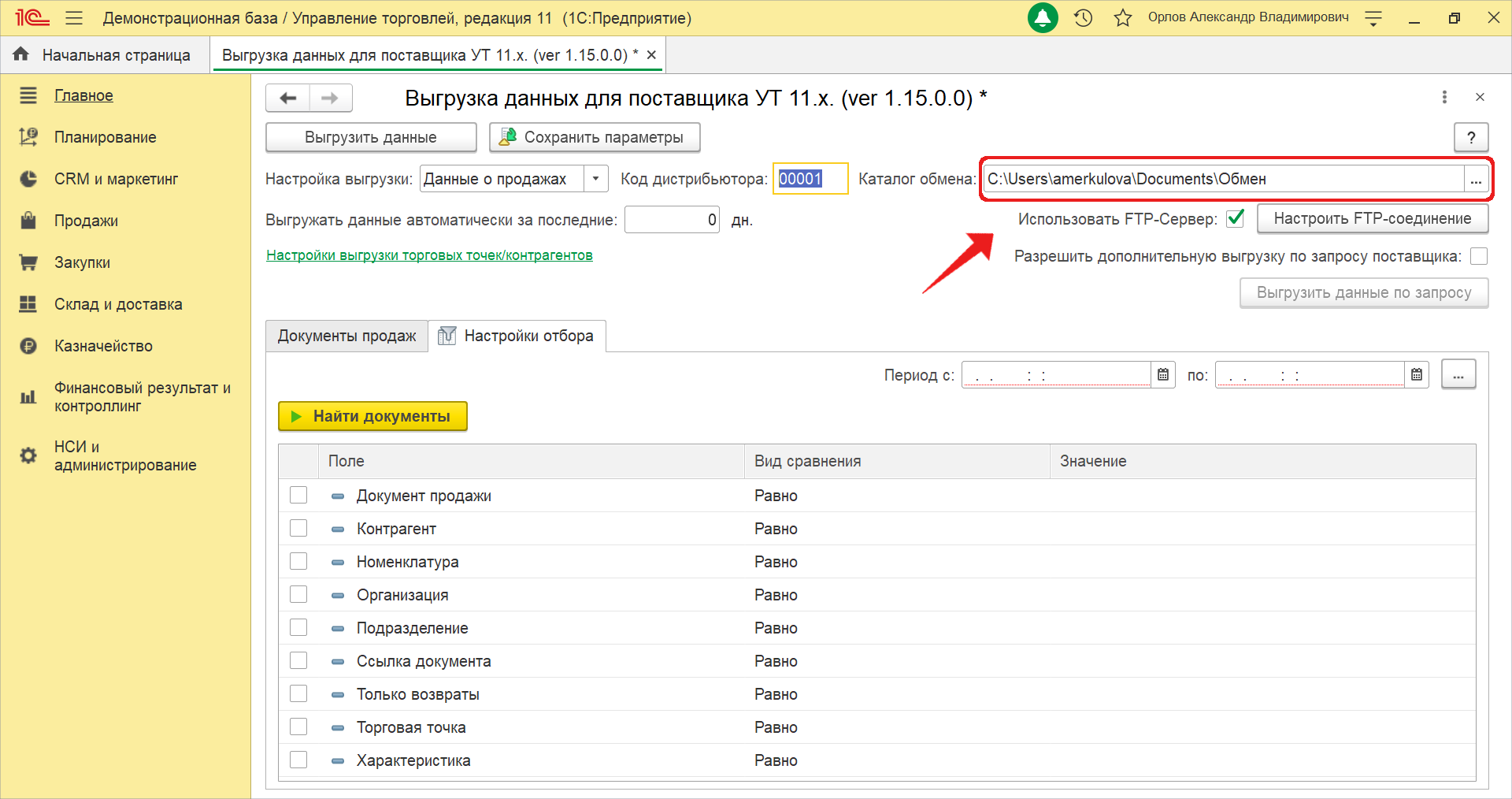Open the Продажи section
The width and height of the screenshot is (1512, 799).
pyautogui.click(x=86, y=221)
